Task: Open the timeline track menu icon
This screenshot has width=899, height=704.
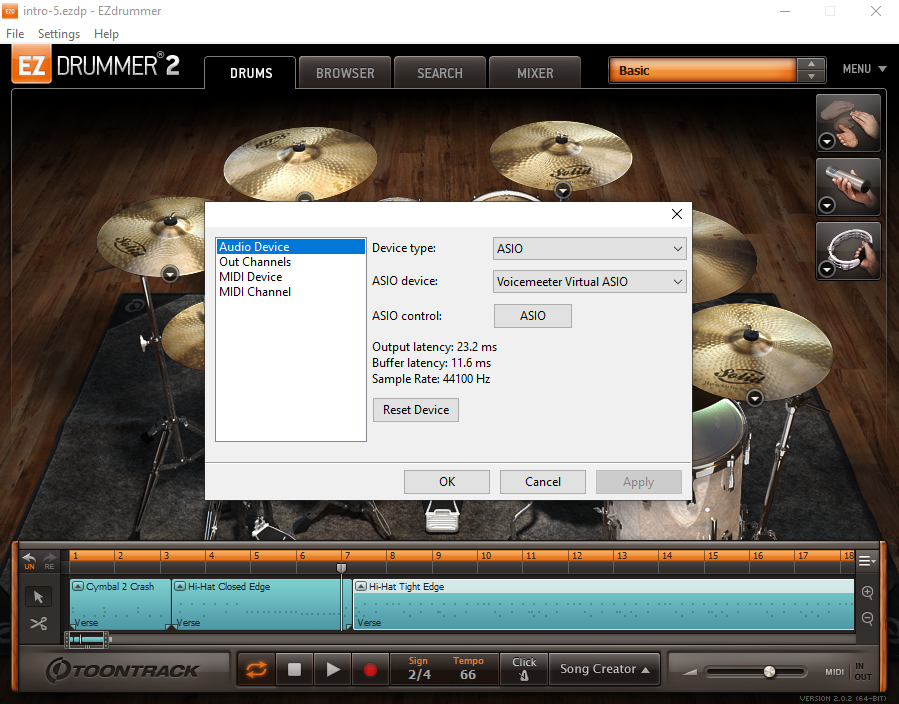Action: [x=866, y=561]
